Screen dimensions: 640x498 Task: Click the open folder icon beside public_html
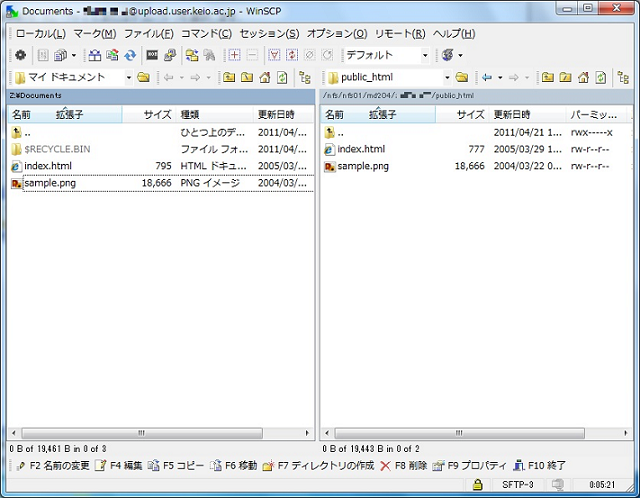[462, 77]
